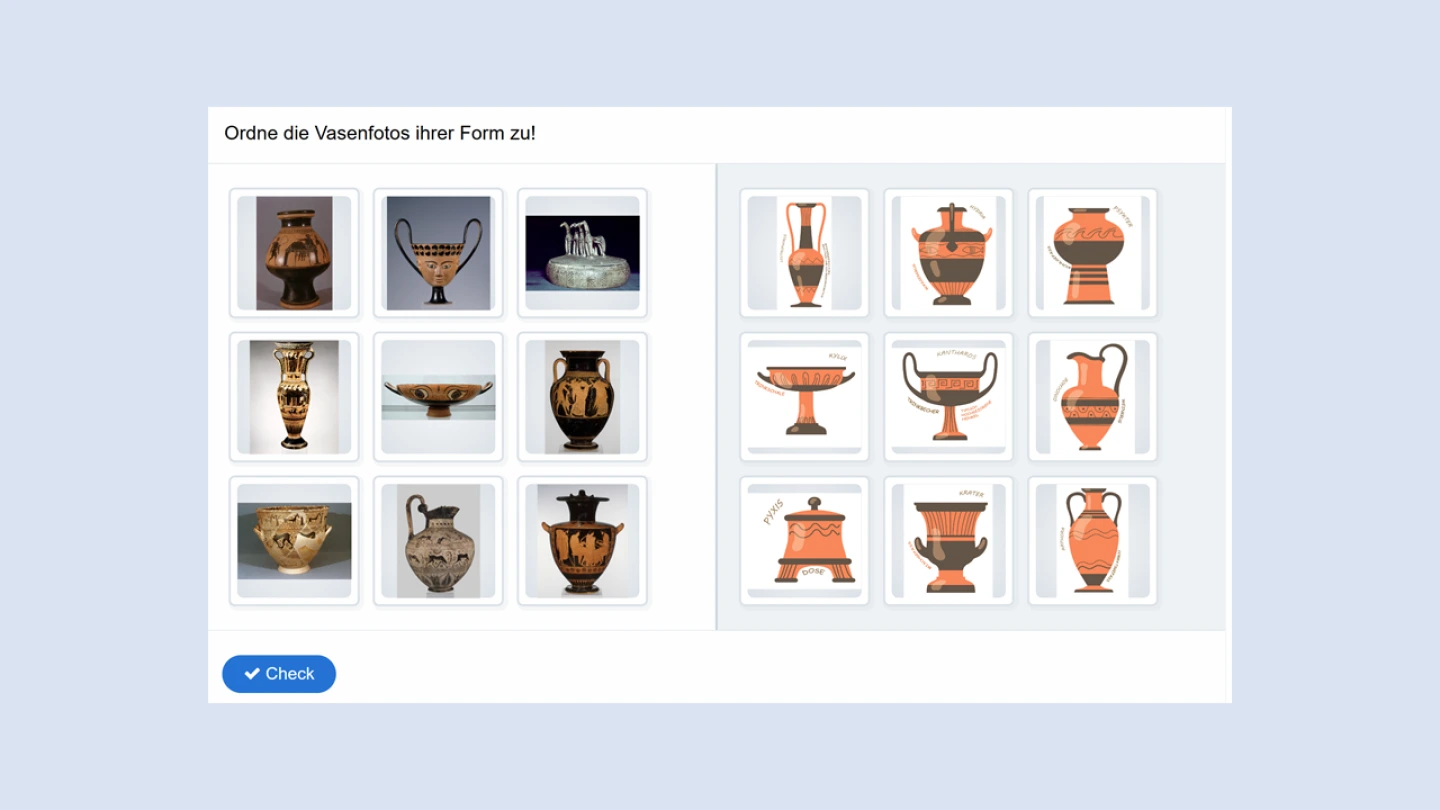Select the cream-colored wide krater photo
The image size is (1440, 810).
click(295, 541)
